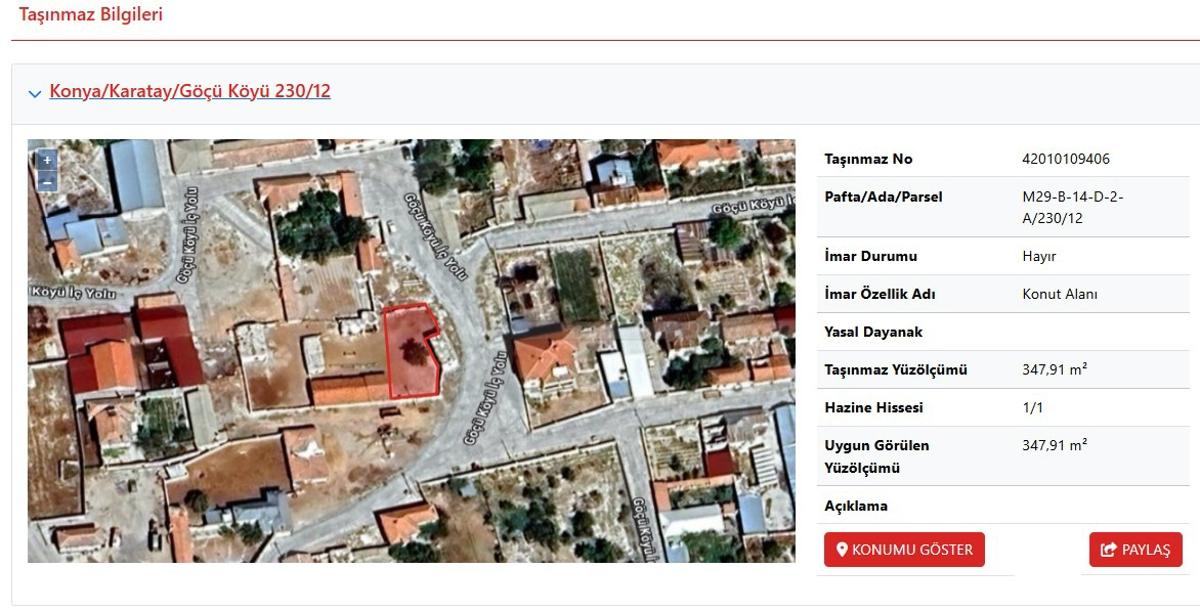Screen dimensions: 1200x612
Task: Click the Hazine Hissesi 1/1 value
Action: click(1032, 407)
